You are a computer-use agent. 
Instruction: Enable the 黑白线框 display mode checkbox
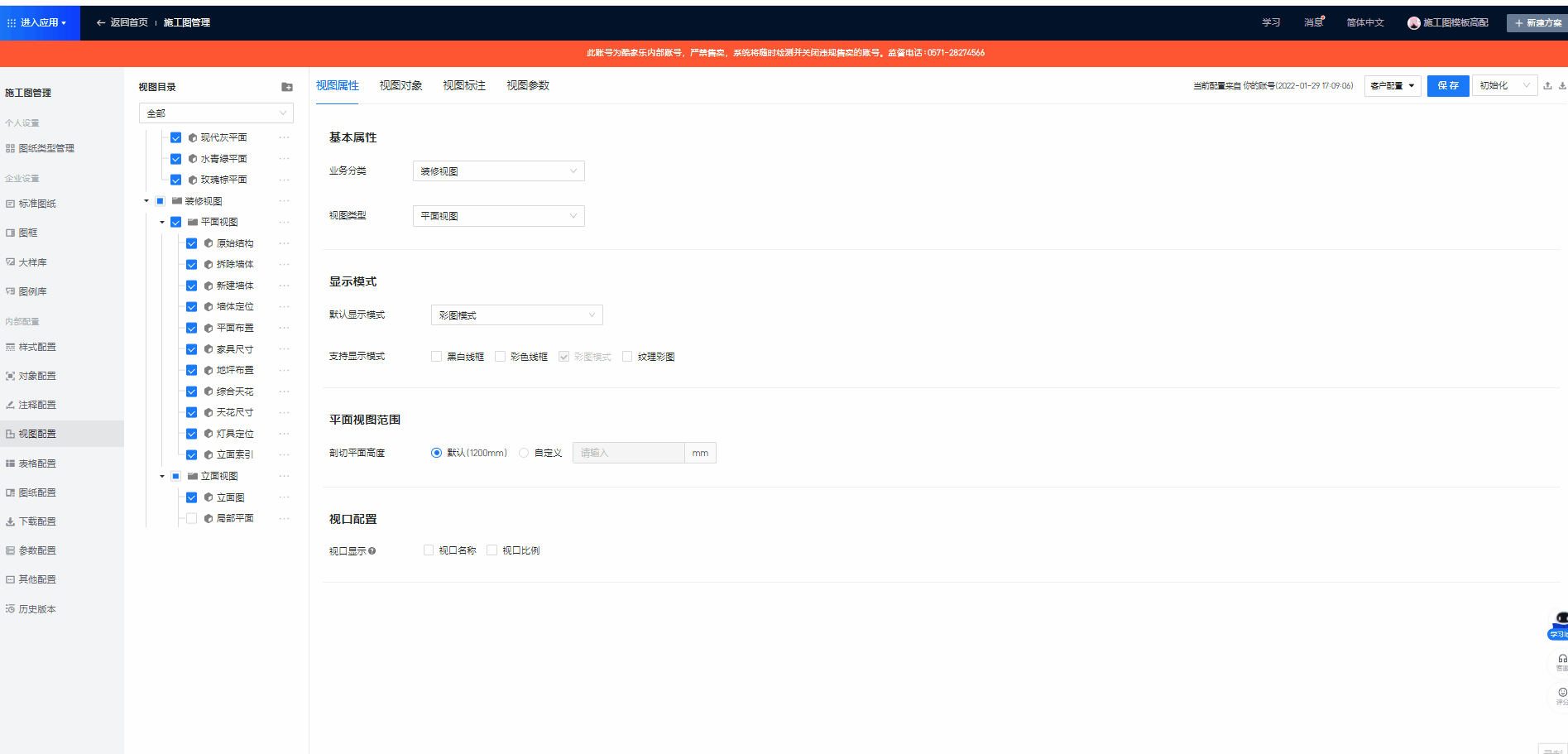(436, 357)
